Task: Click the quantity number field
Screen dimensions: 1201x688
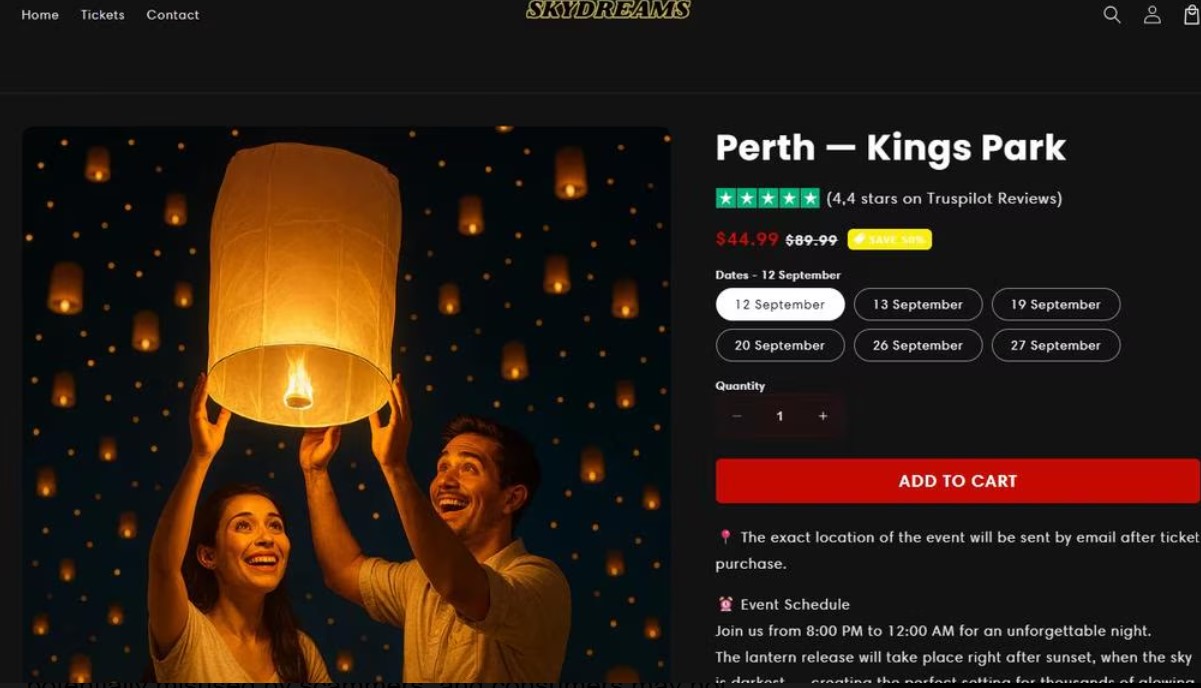Action: [780, 416]
